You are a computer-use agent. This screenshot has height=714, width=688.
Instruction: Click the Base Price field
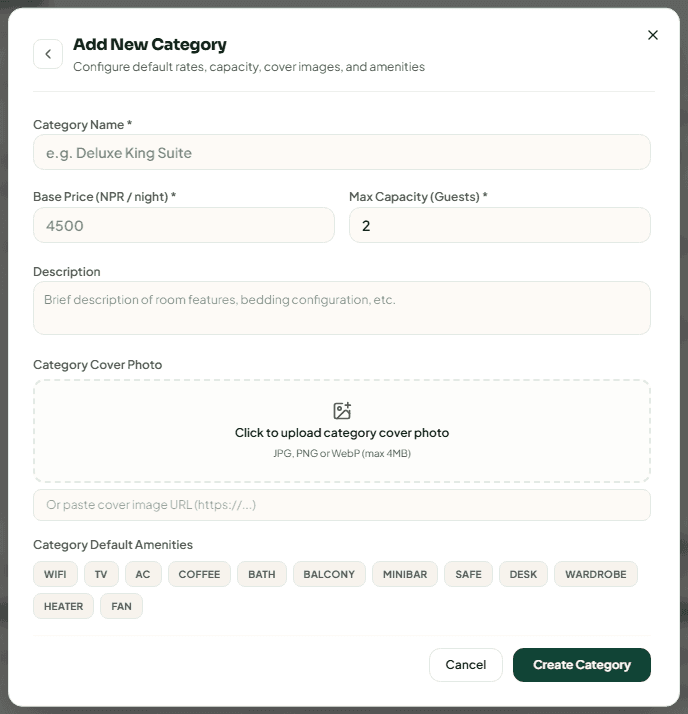[184, 225]
